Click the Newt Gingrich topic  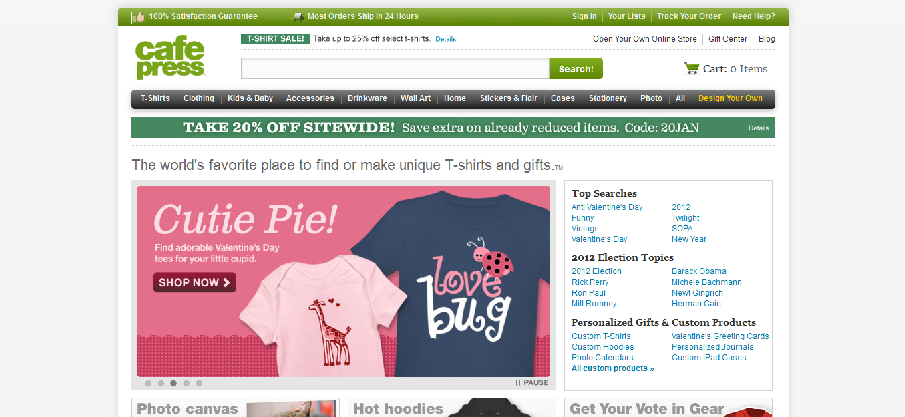pyautogui.click(x=697, y=293)
